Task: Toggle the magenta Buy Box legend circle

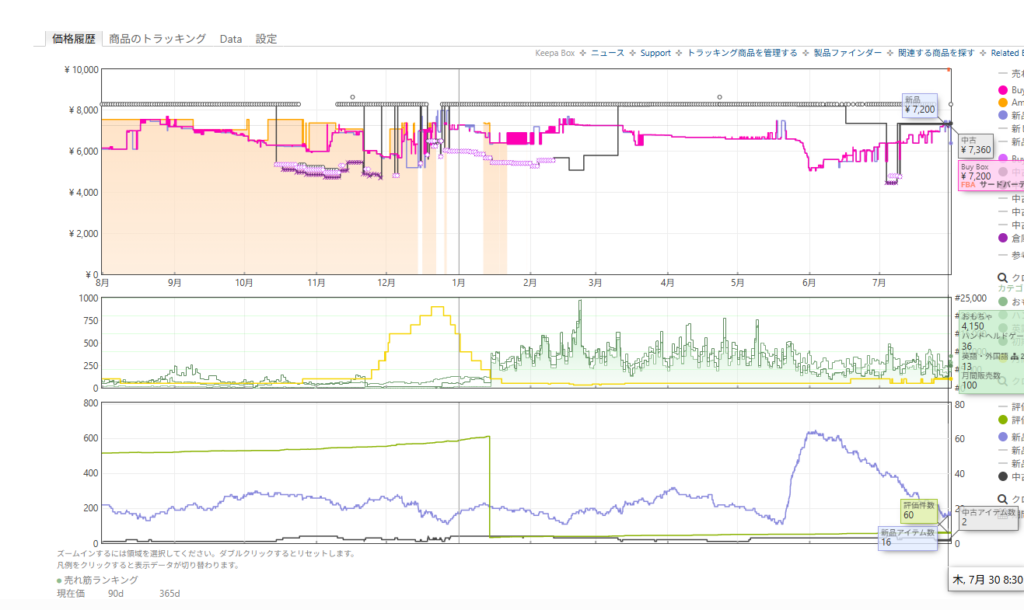Action: (1002, 90)
